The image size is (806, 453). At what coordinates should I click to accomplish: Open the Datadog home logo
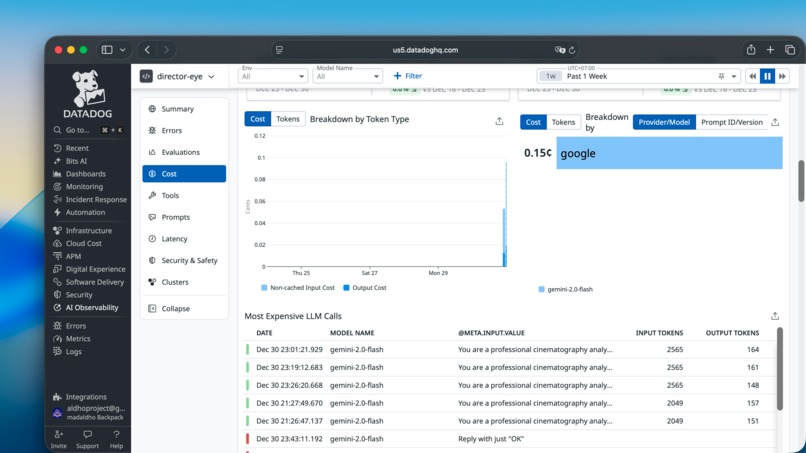pos(87,94)
